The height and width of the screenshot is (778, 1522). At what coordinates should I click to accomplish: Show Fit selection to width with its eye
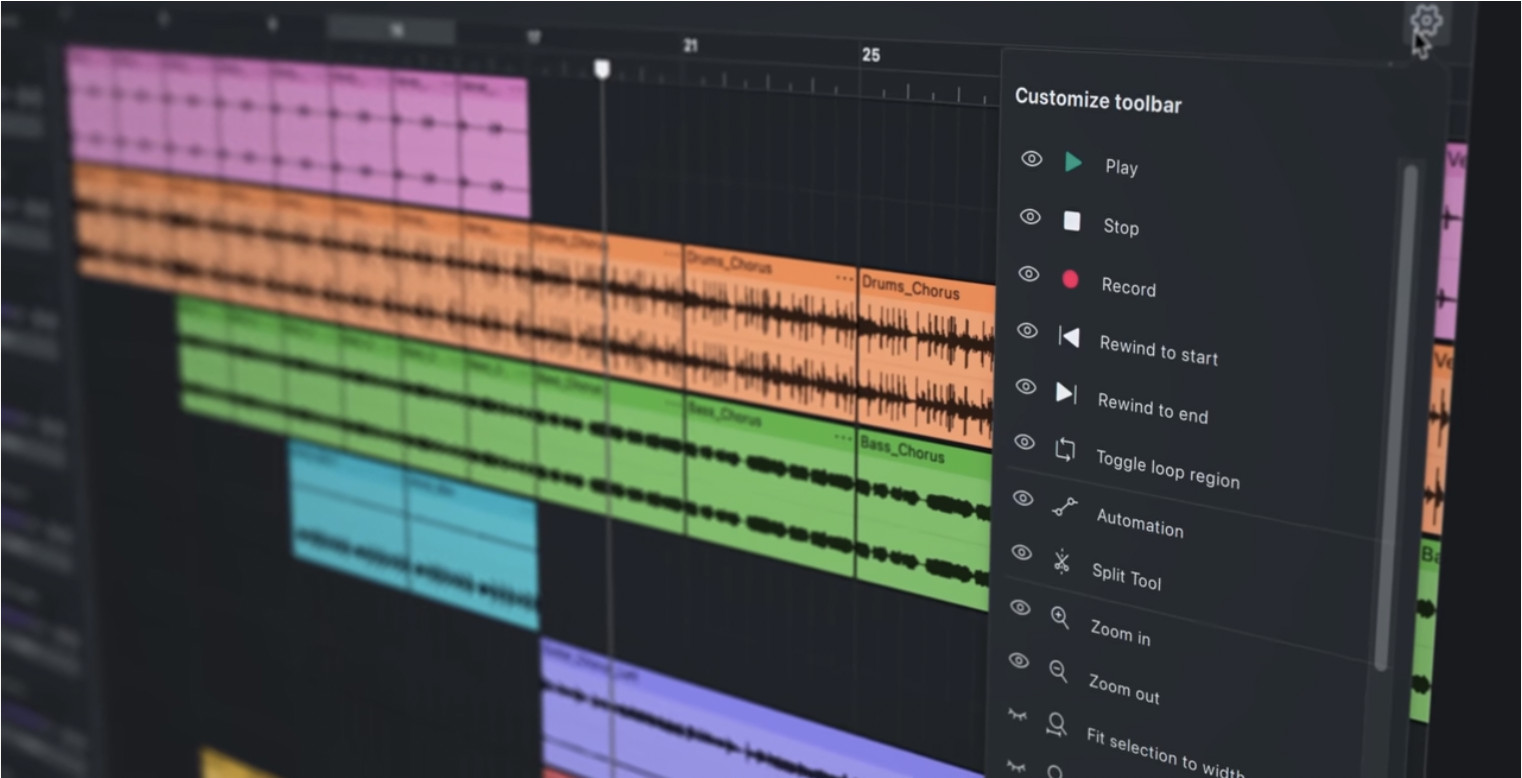1017,714
